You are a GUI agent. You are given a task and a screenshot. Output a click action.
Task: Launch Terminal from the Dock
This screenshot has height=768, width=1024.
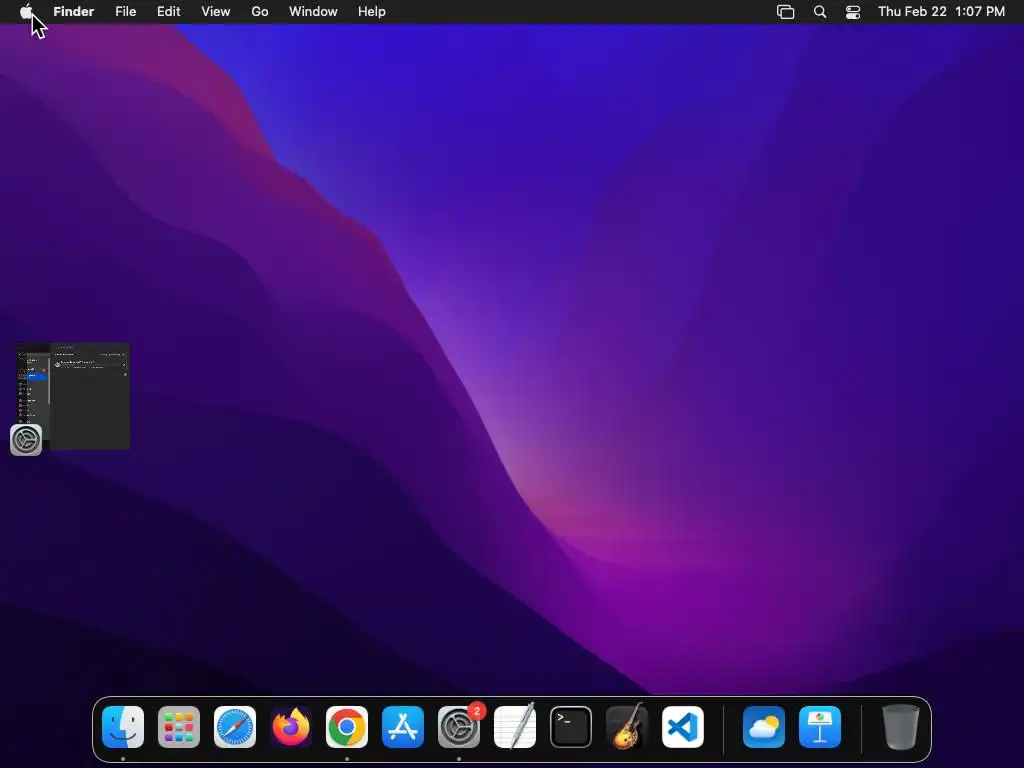(x=571, y=727)
